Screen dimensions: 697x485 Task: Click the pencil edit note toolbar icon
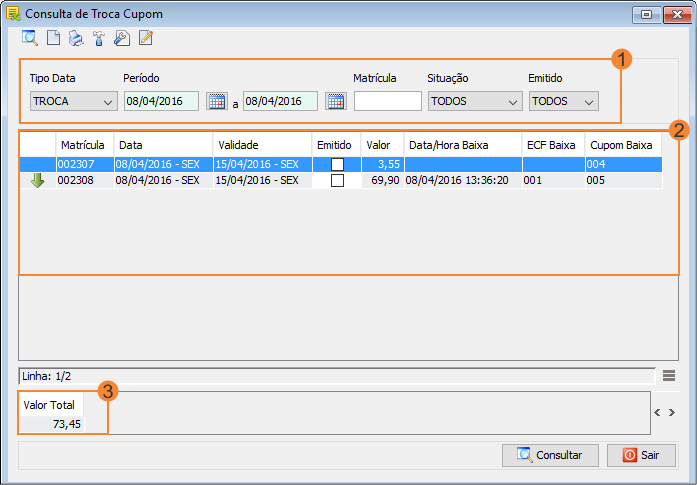point(146,38)
